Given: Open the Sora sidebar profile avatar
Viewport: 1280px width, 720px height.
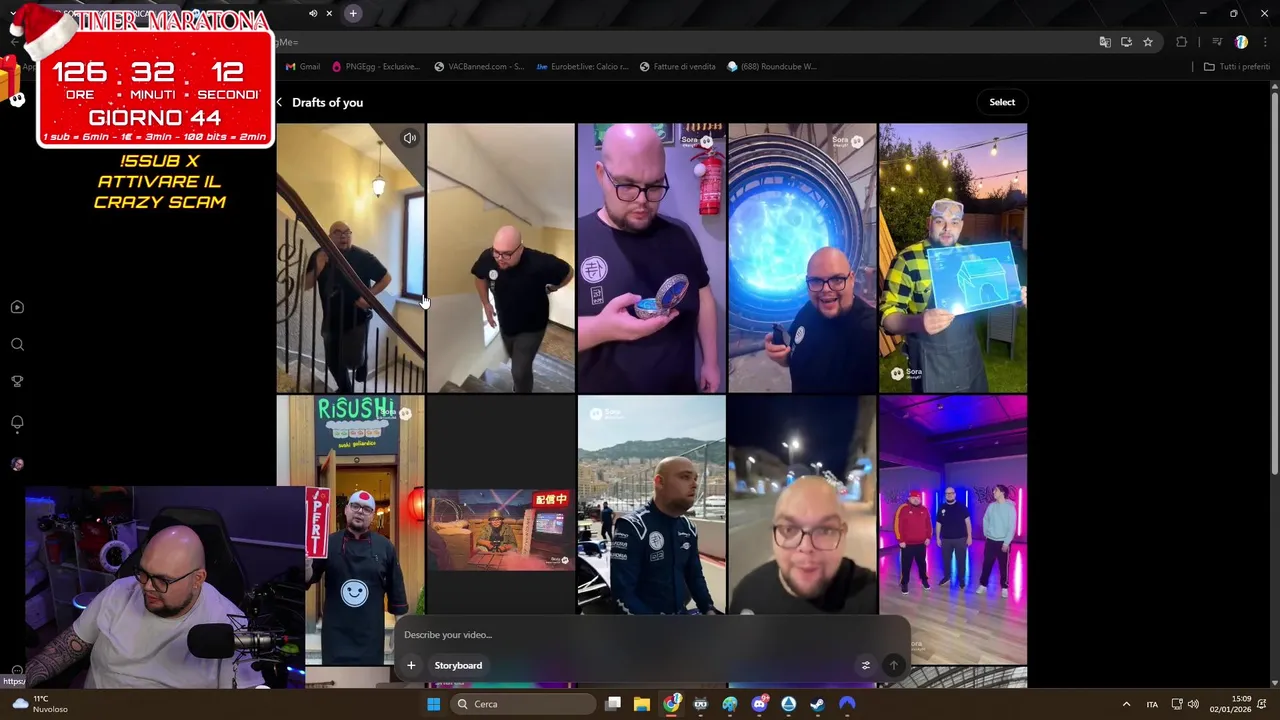Looking at the screenshot, I should [17, 464].
